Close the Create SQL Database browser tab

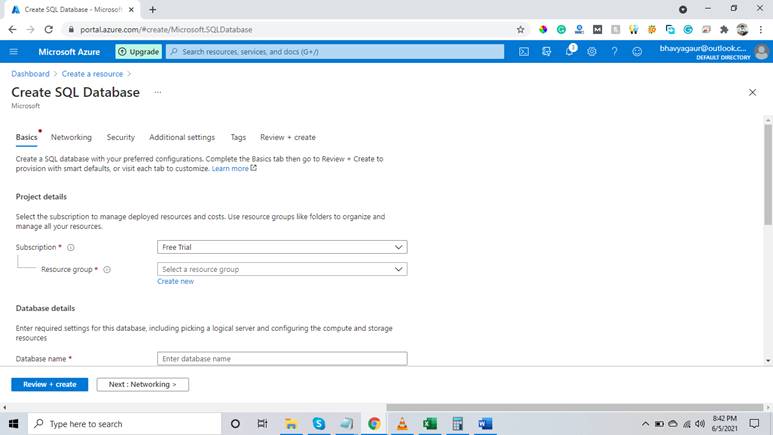pos(131,10)
